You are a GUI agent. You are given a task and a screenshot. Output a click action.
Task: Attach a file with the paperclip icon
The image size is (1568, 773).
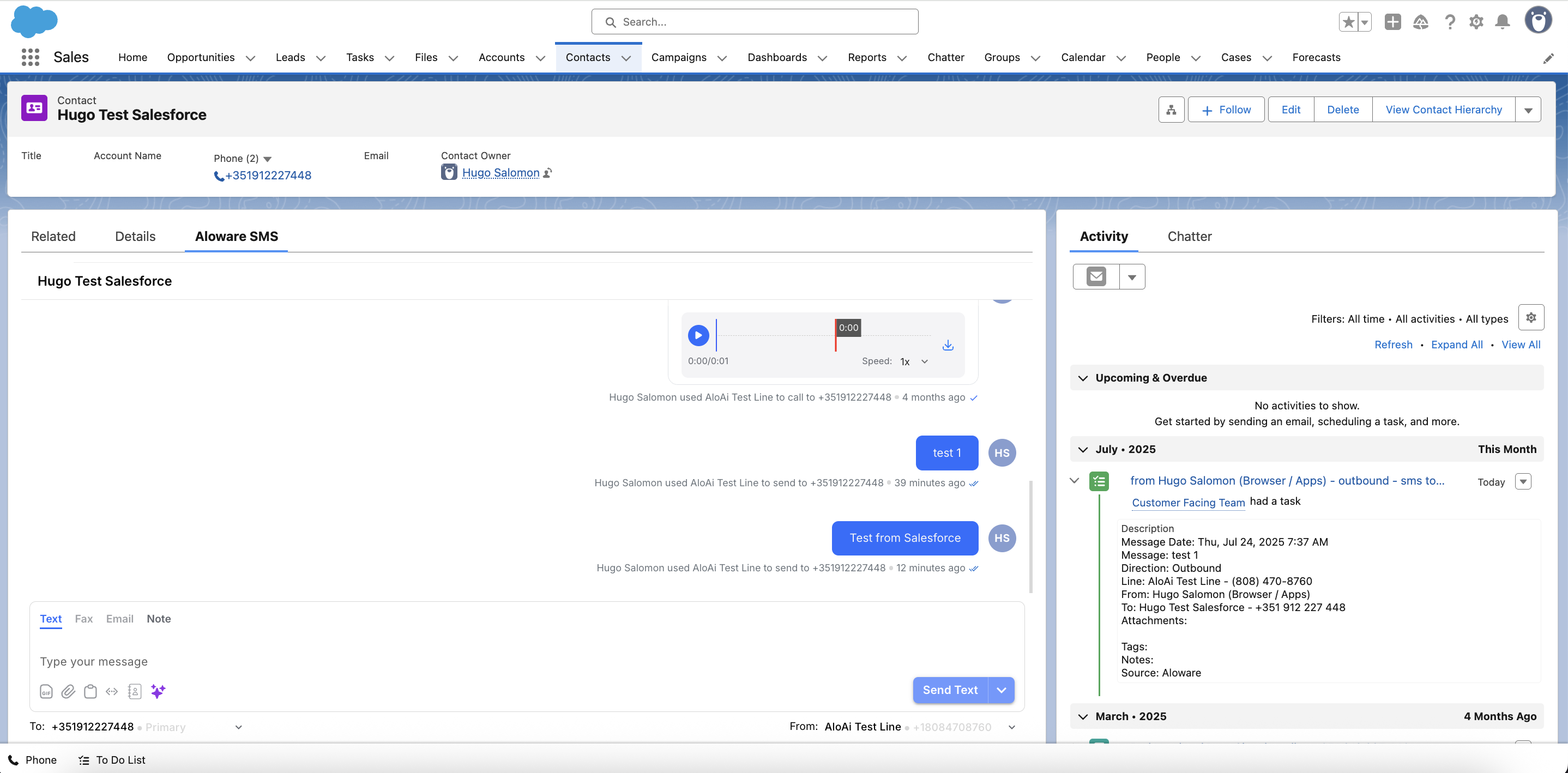click(68, 691)
